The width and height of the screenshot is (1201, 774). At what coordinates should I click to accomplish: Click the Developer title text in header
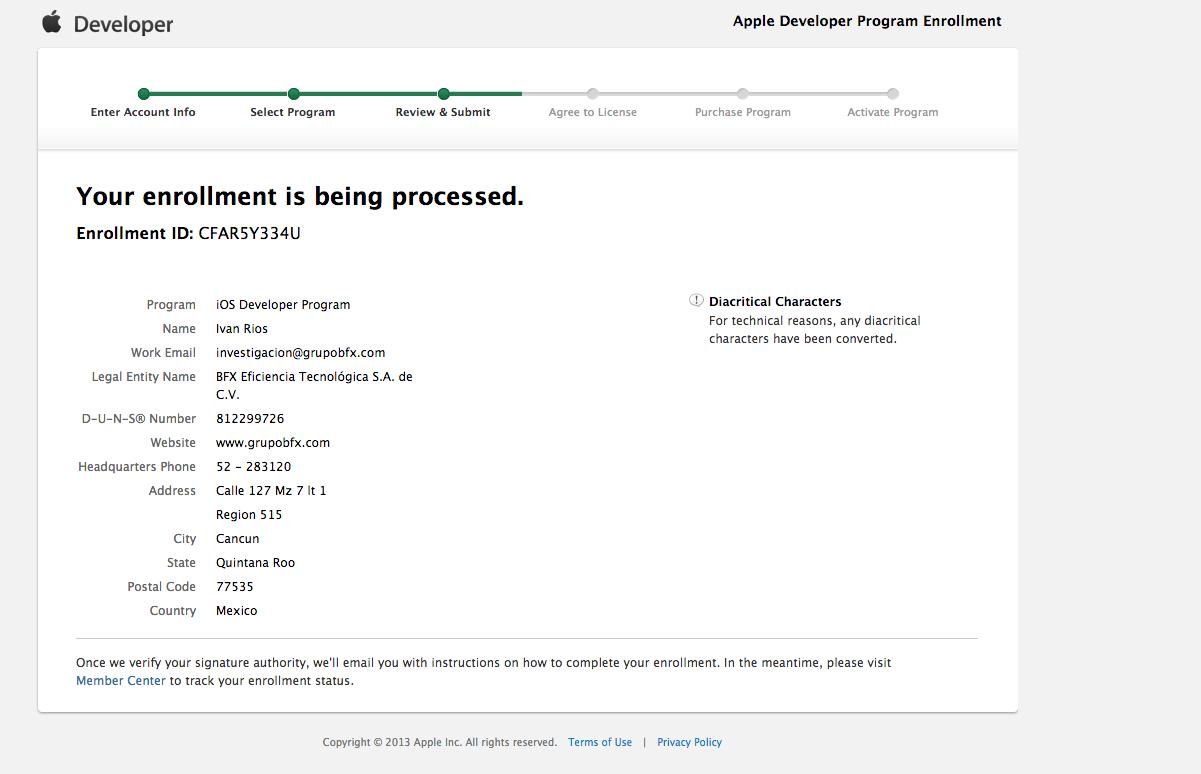pos(123,25)
